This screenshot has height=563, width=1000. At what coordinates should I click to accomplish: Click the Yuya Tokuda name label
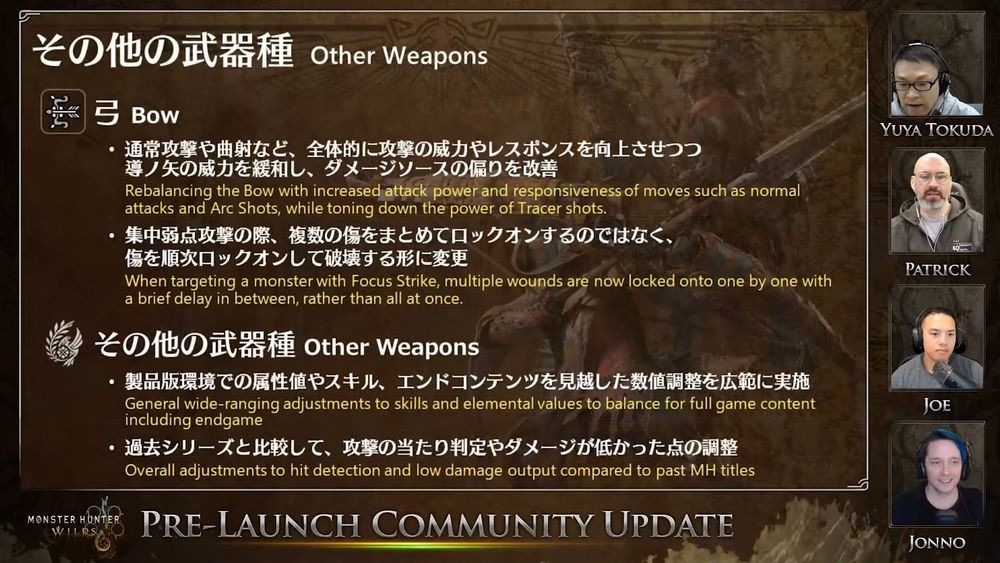point(936,130)
